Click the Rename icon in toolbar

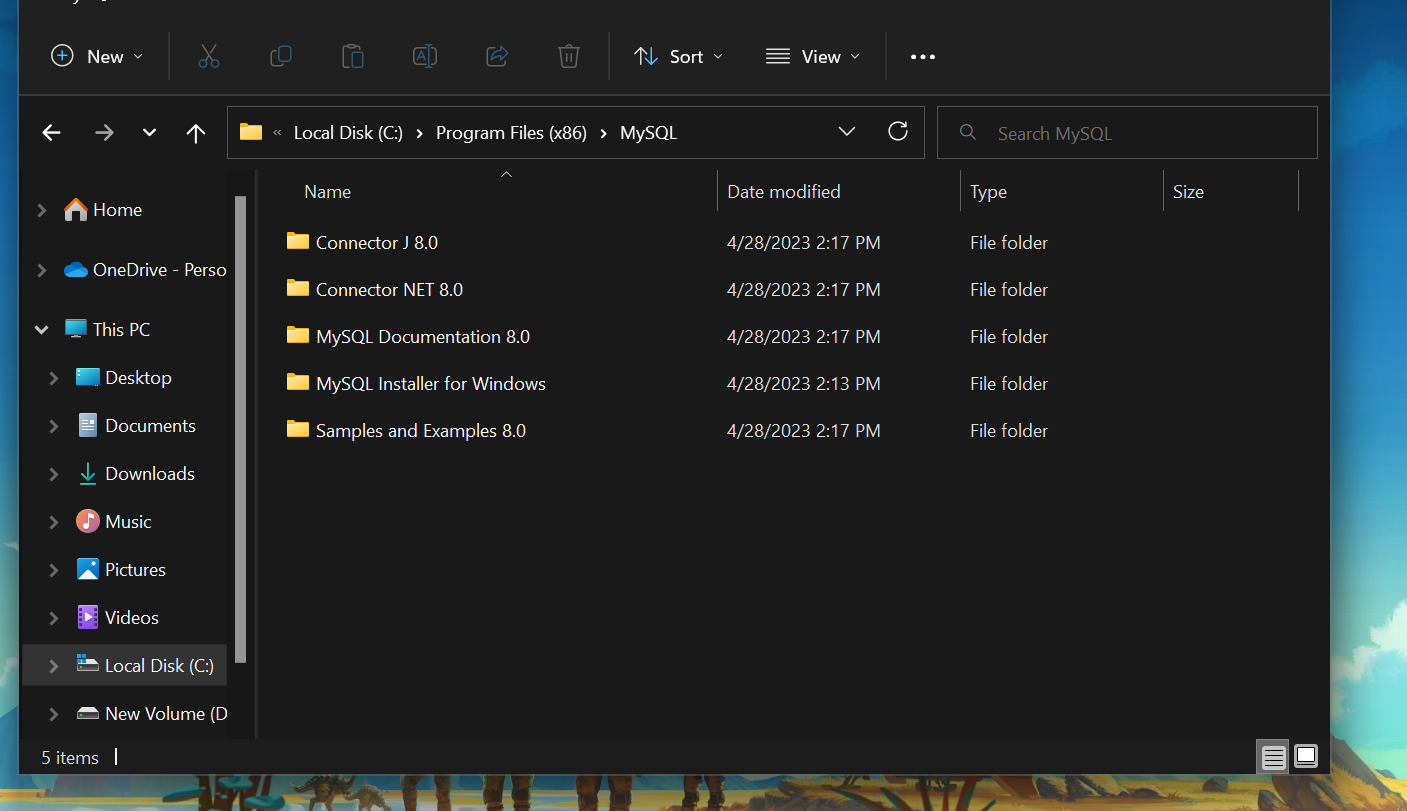[x=425, y=56]
